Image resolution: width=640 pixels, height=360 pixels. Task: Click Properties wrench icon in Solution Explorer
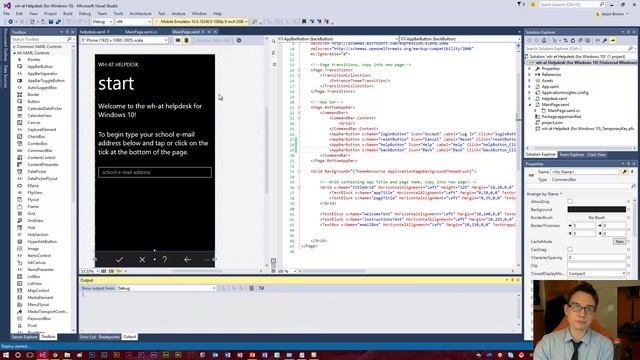(605, 41)
